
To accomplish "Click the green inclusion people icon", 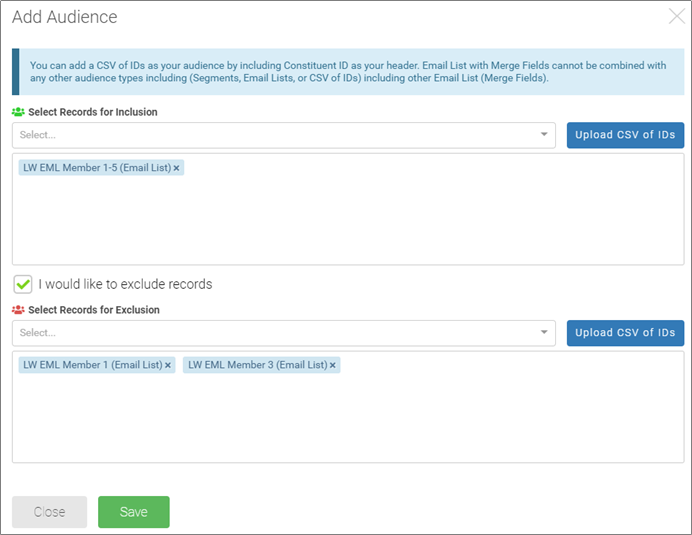I will tap(18, 112).
